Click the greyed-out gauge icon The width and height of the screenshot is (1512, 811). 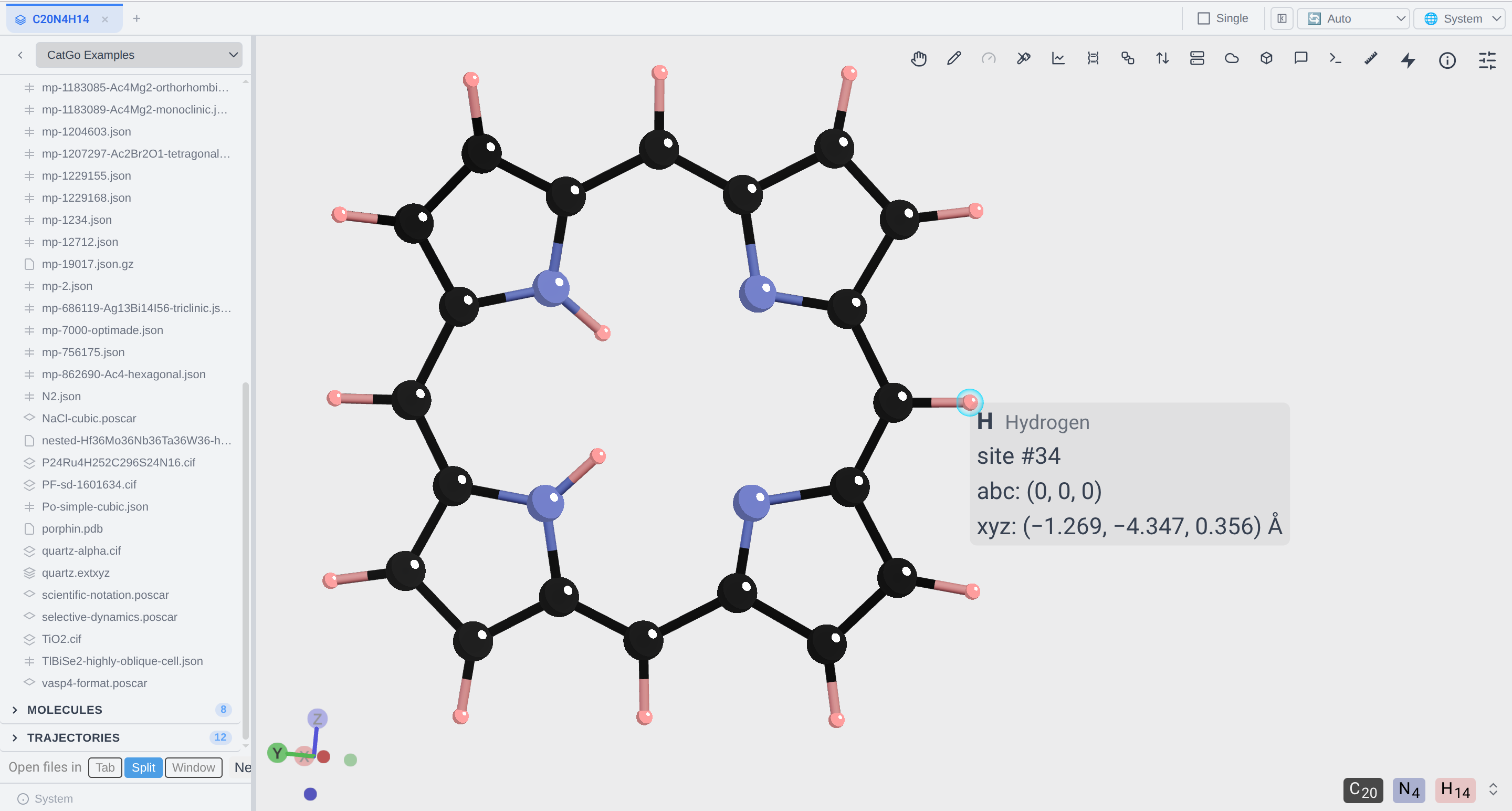989,58
